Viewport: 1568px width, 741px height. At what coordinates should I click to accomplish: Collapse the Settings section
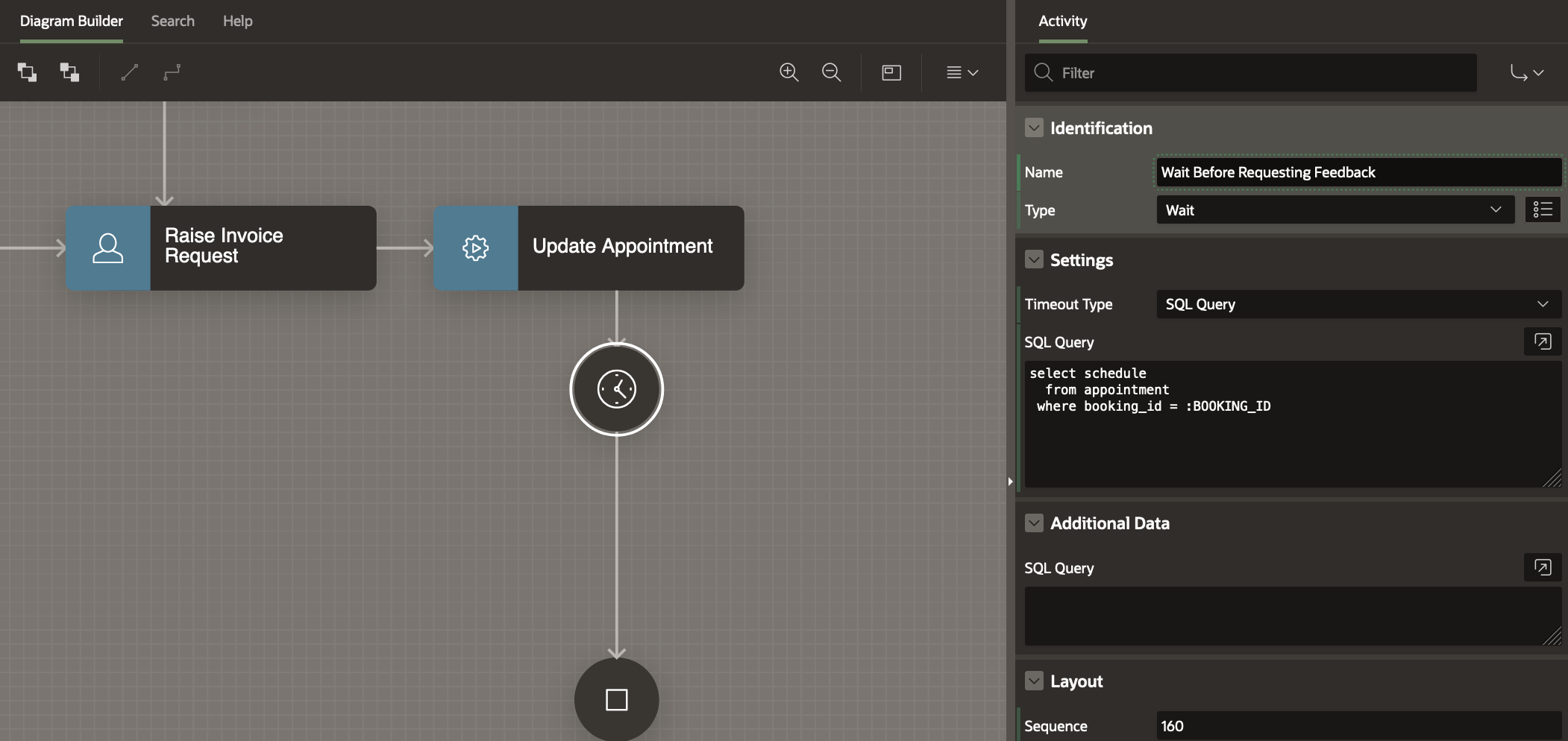1034,260
